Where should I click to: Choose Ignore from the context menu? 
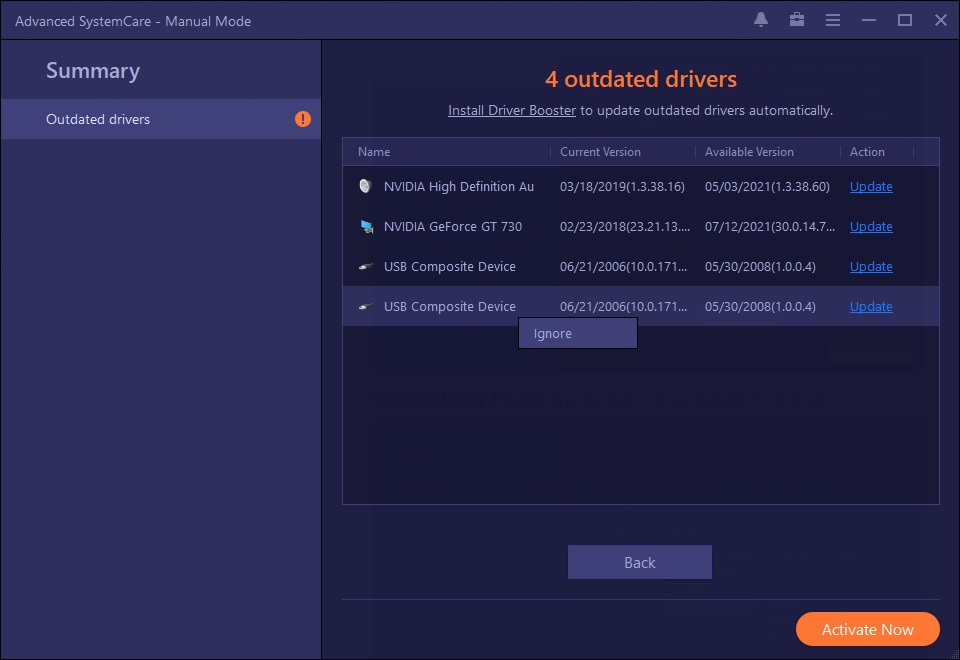pos(577,333)
